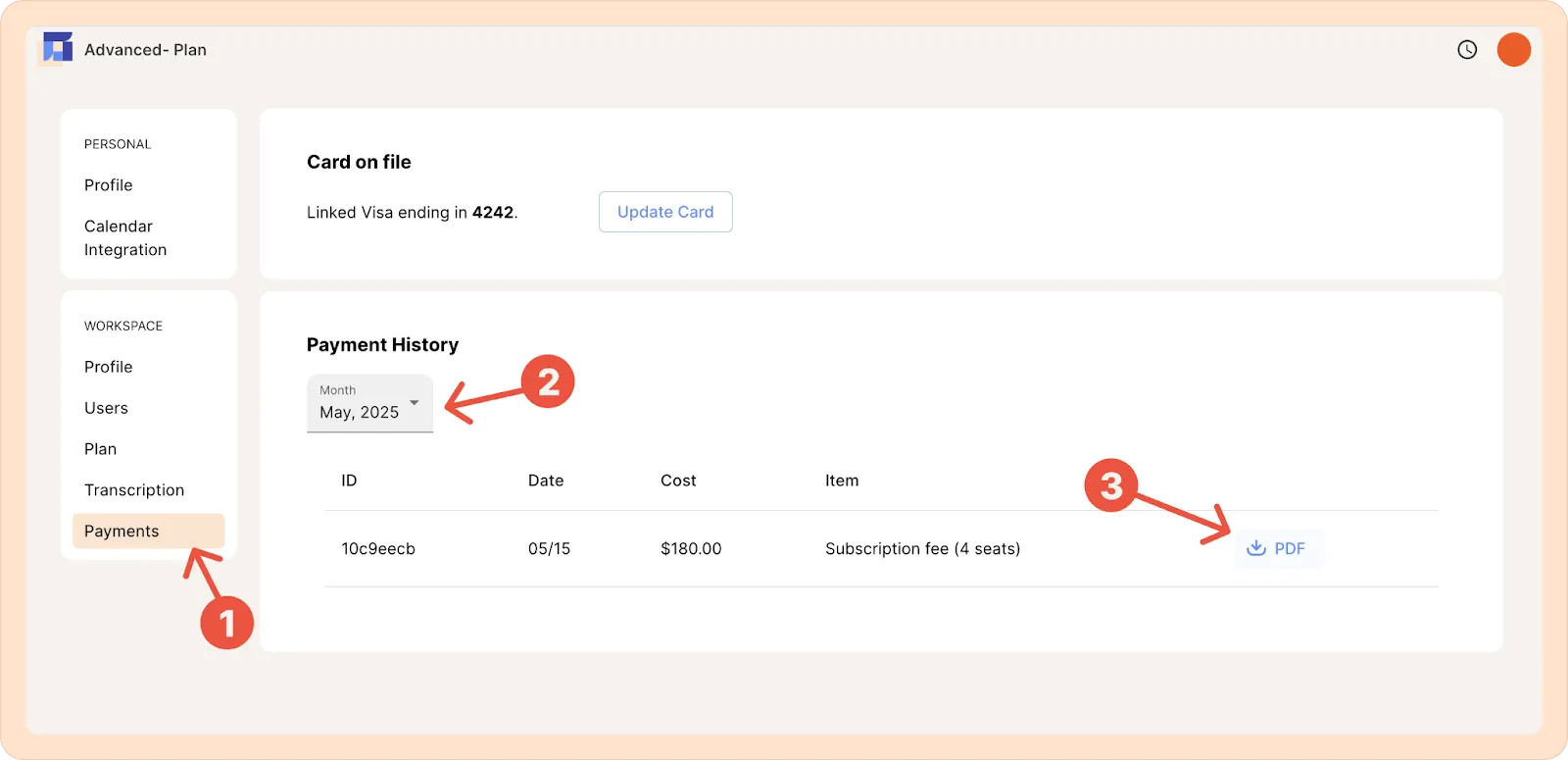The width and height of the screenshot is (1568, 760).
Task: Open the workspace Profile page
Action: click(x=108, y=367)
